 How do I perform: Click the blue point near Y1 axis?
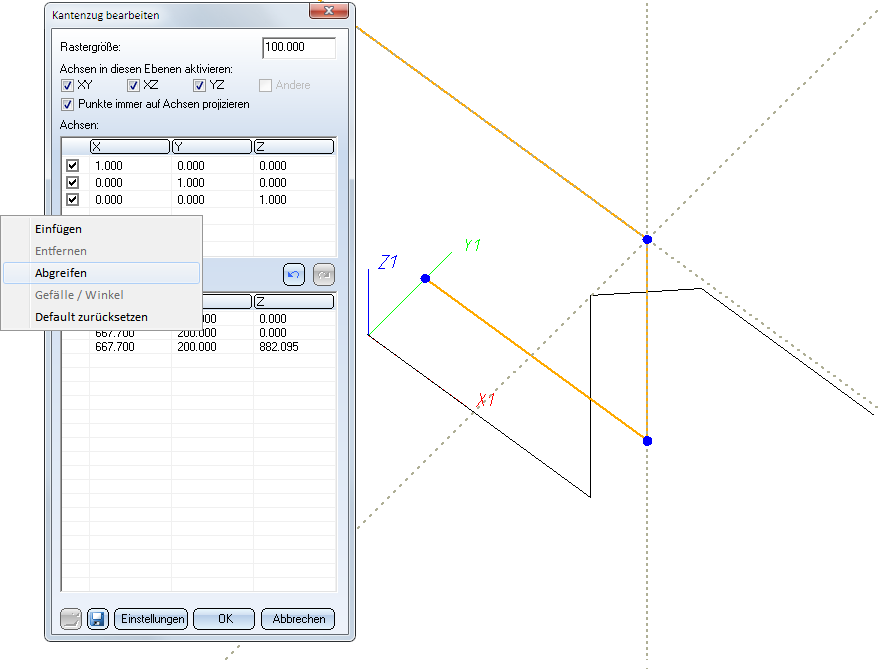[425, 279]
